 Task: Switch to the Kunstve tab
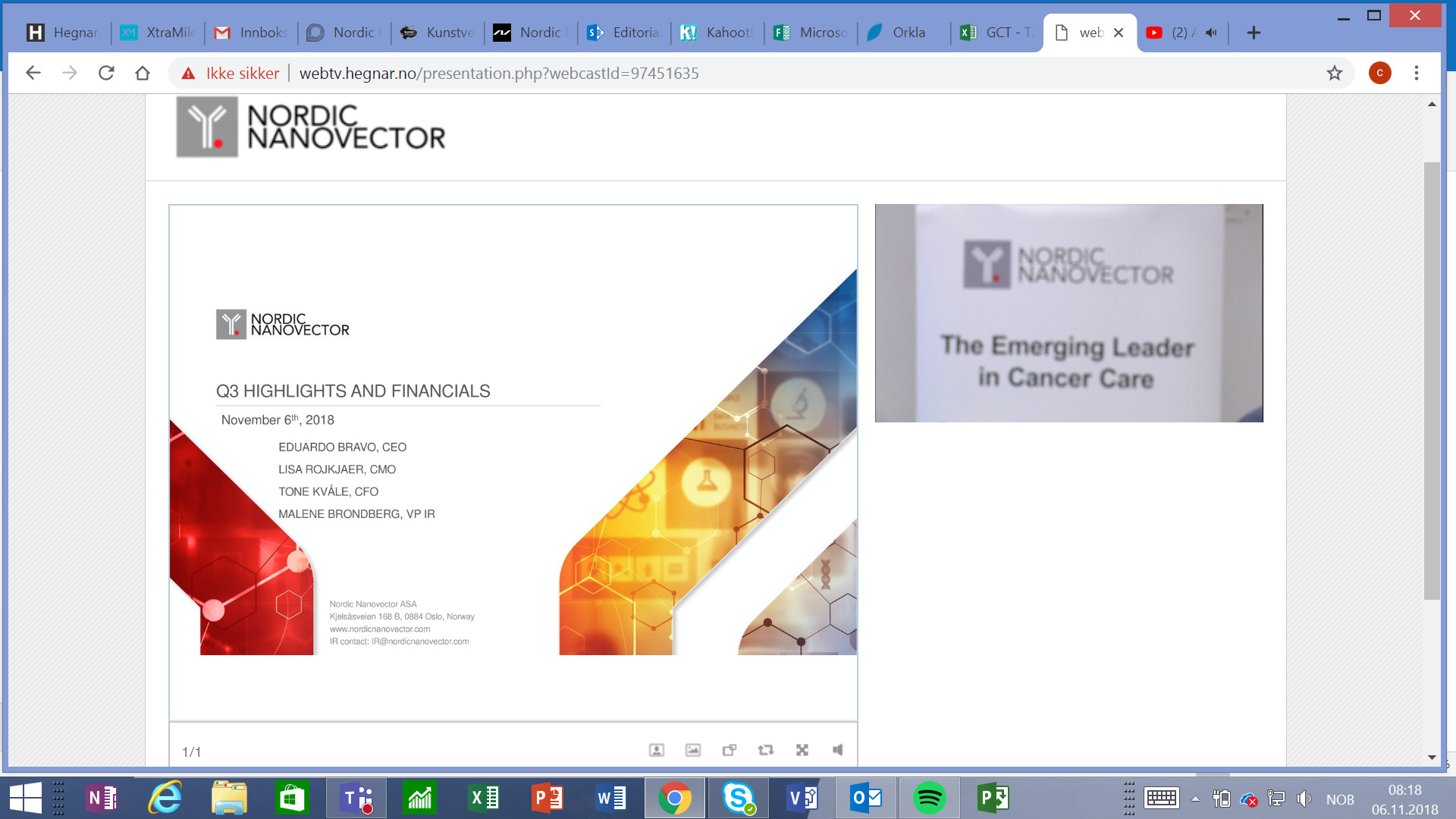[438, 33]
